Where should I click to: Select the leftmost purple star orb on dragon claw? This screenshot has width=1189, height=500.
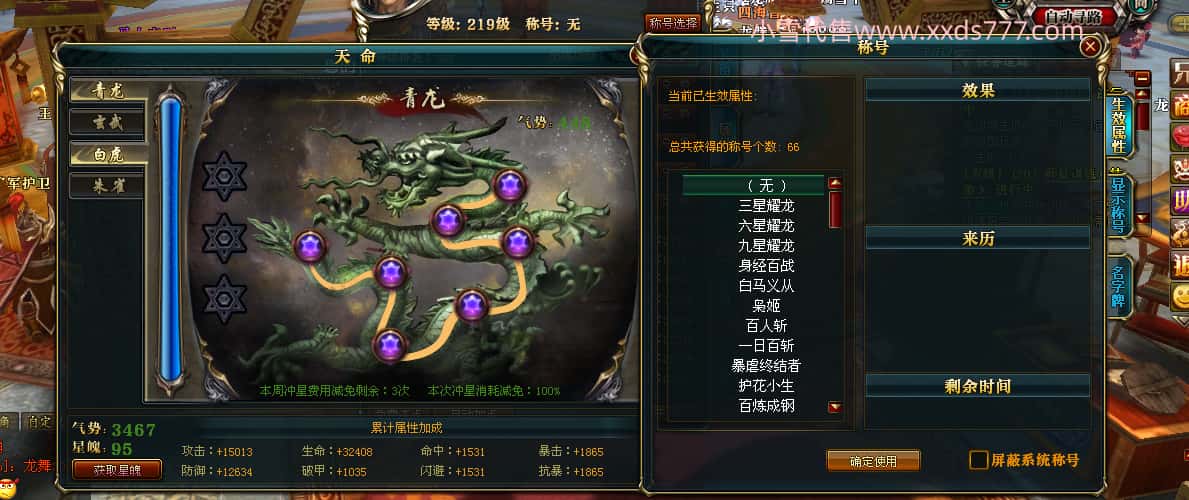pos(309,247)
